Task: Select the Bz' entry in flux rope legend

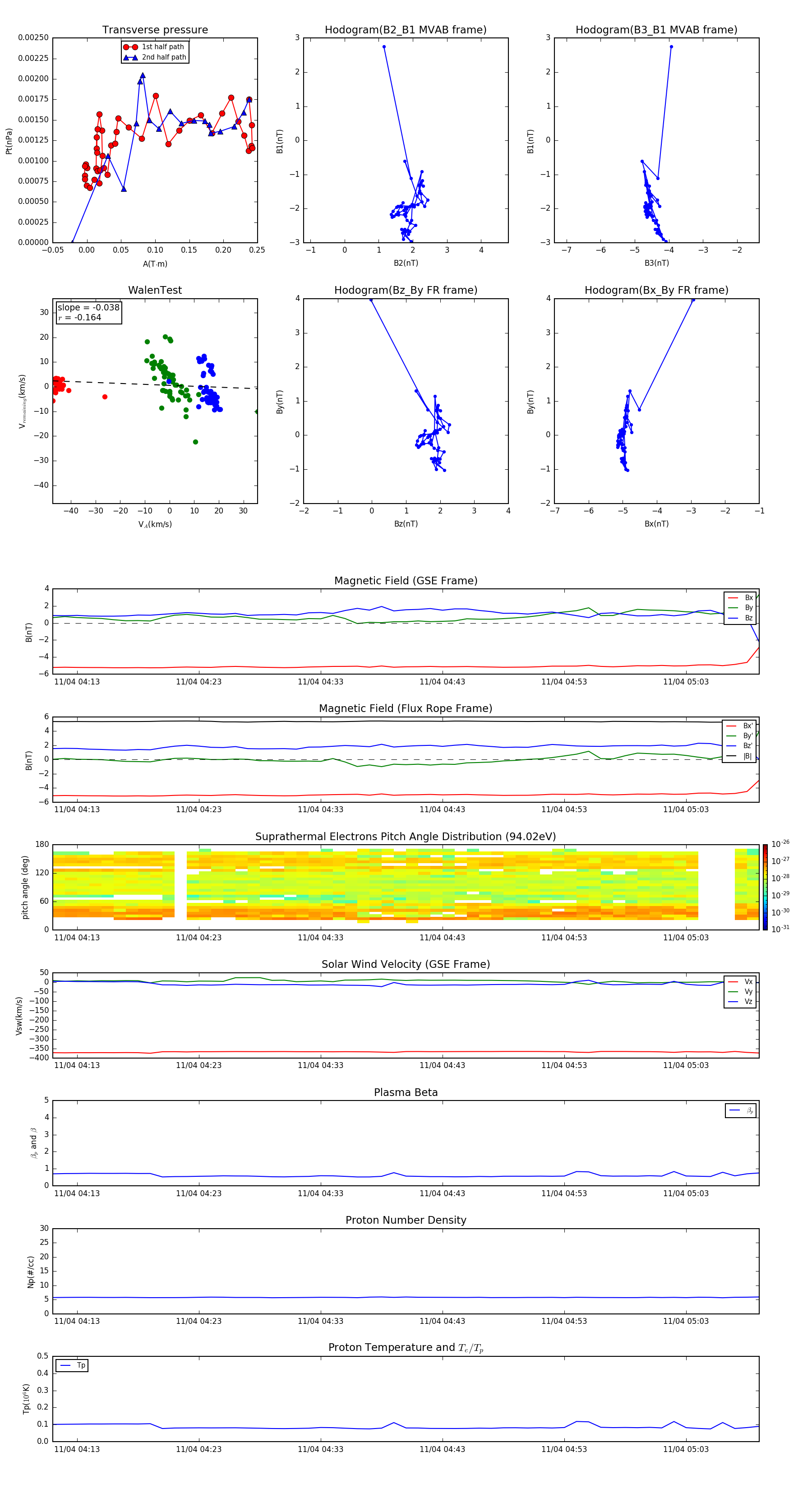Action: [x=740, y=746]
